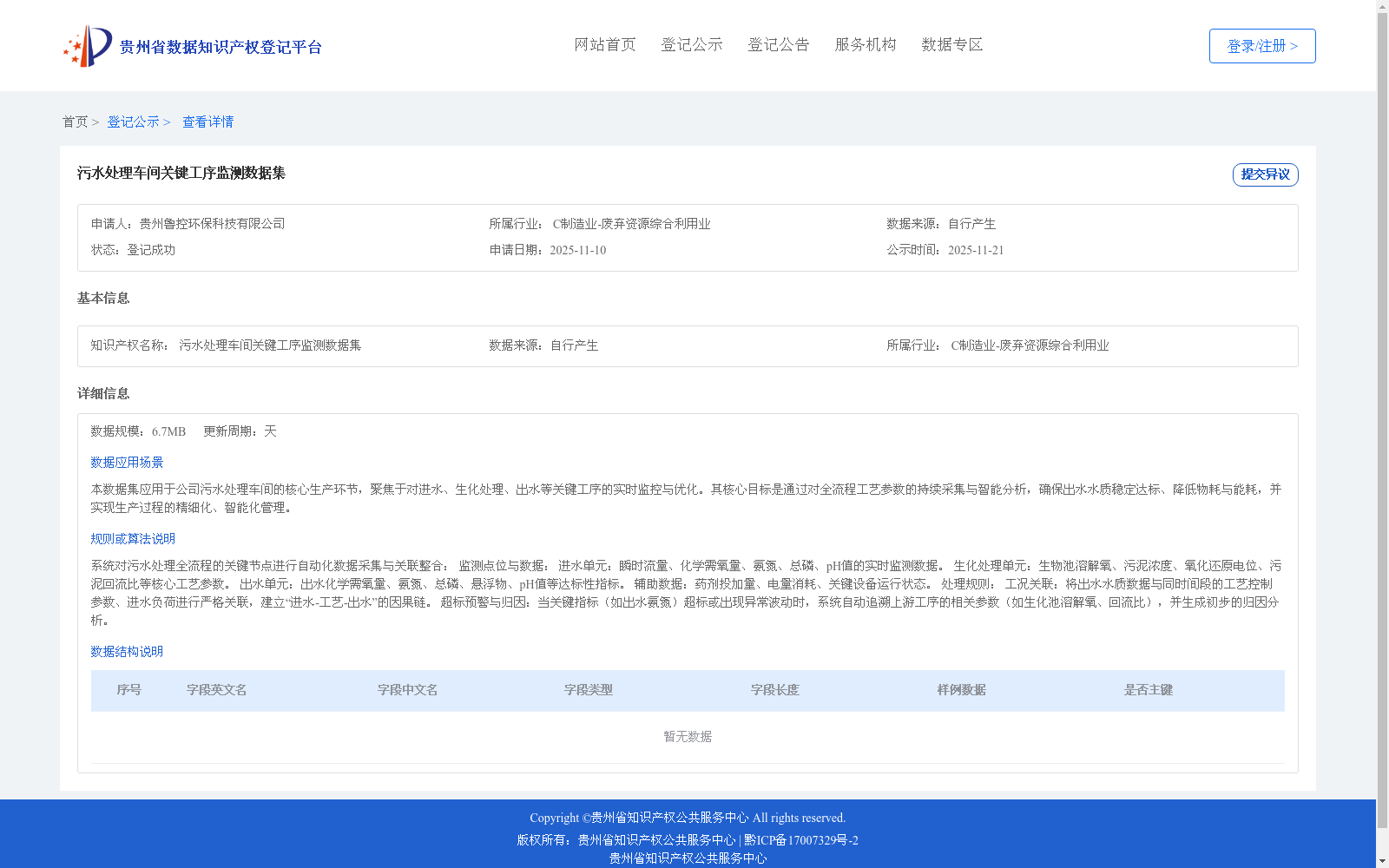
Task: Click 知识产权名称 value in basic info
Action: click(x=270, y=345)
